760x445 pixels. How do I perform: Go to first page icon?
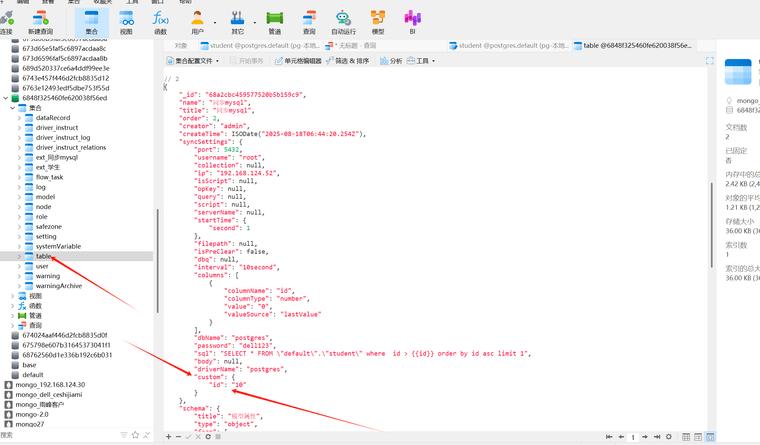[609, 437]
